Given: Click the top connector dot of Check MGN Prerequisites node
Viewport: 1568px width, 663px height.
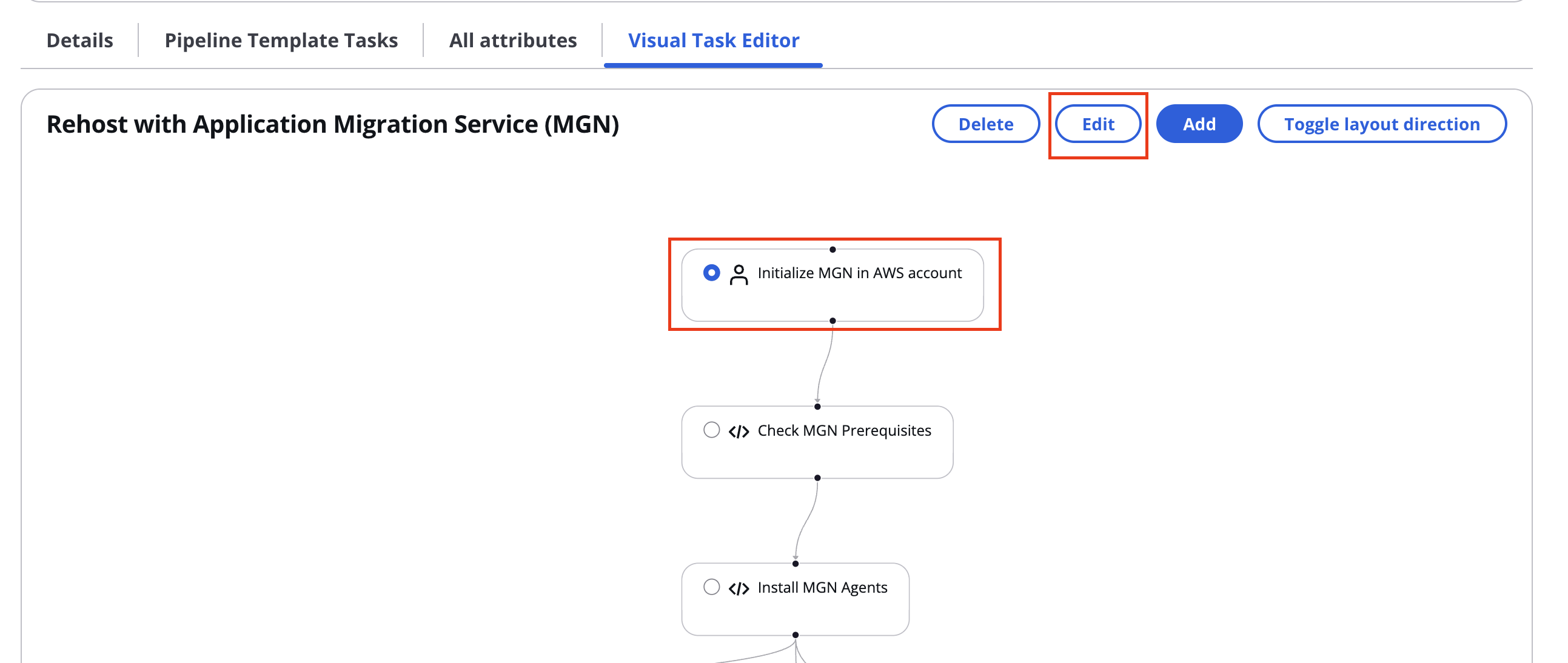Looking at the screenshot, I should [x=817, y=406].
